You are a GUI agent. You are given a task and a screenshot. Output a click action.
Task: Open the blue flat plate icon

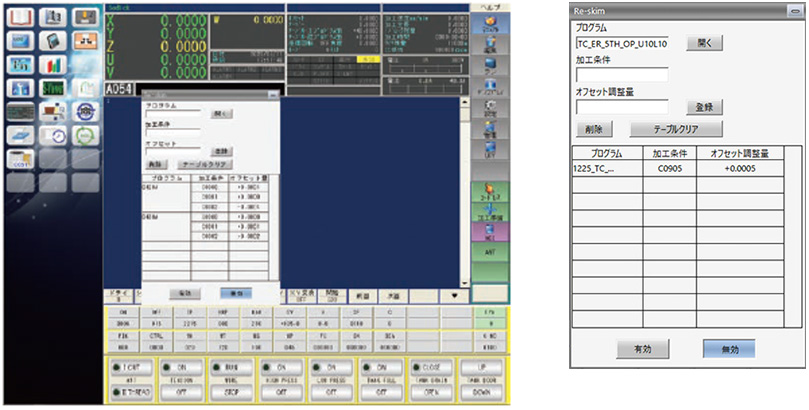coord(20,135)
